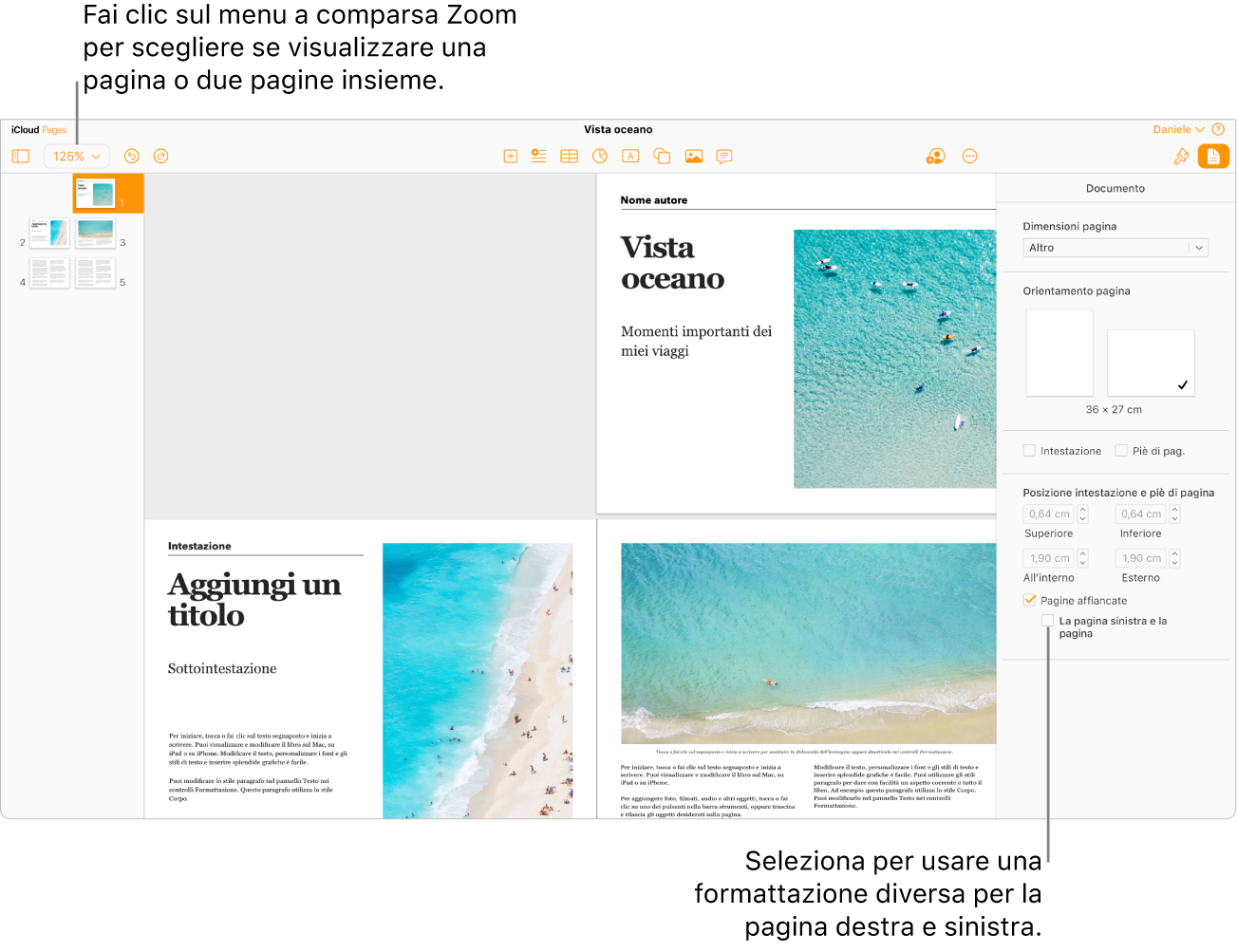Insert a chart from toolbar
Viewport: 1237px width, 952px height.
(600, 157)
